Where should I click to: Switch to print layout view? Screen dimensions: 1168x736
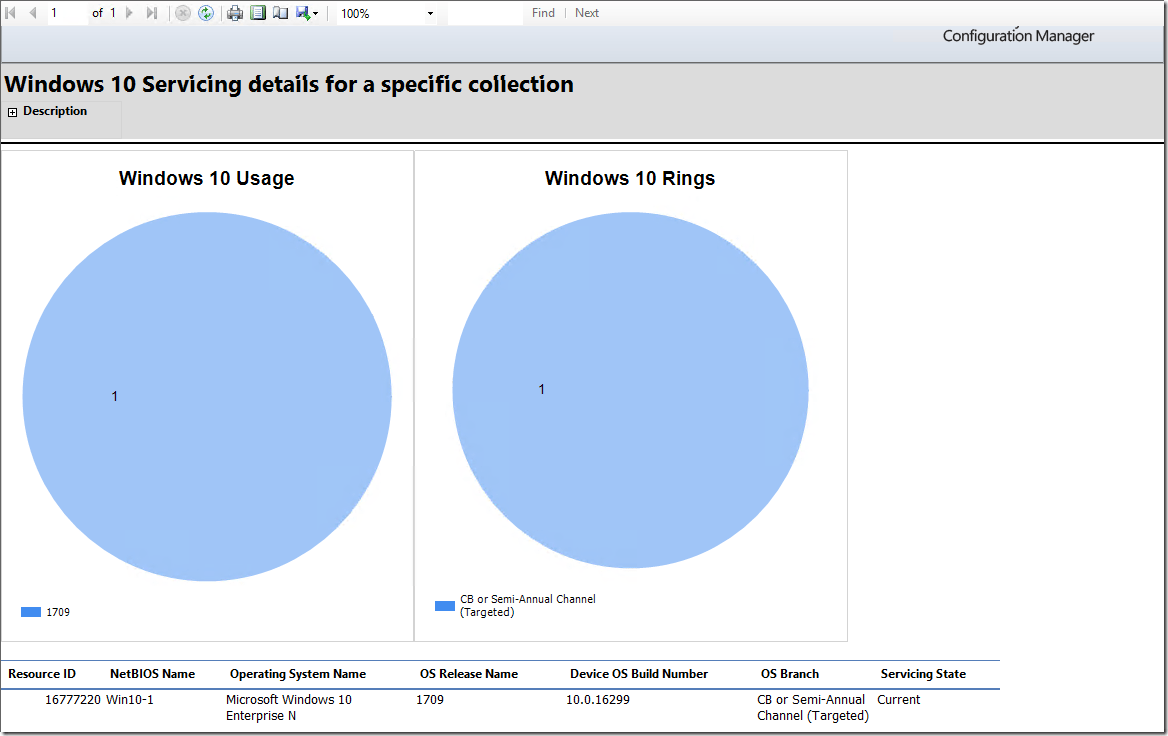pyautogui.click(x=258, y=13)
